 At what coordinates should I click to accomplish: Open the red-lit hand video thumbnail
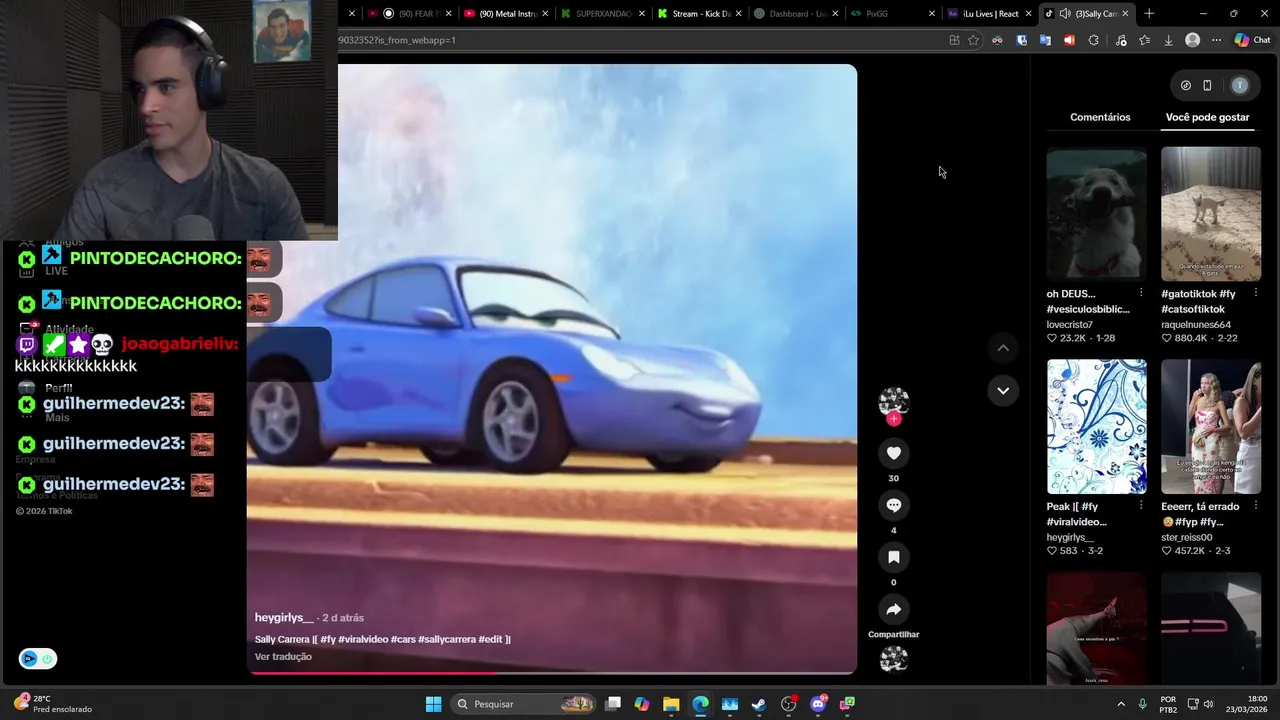1096,628
